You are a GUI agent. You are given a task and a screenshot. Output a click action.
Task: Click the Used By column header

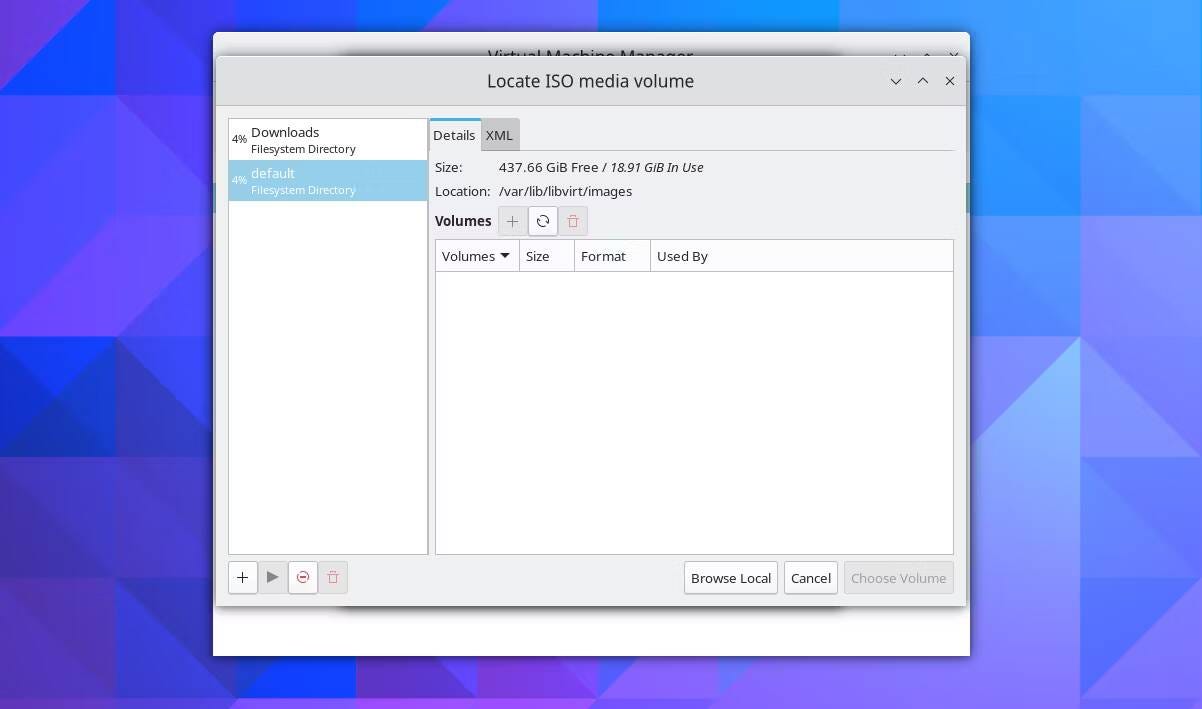tap(682, 256)
